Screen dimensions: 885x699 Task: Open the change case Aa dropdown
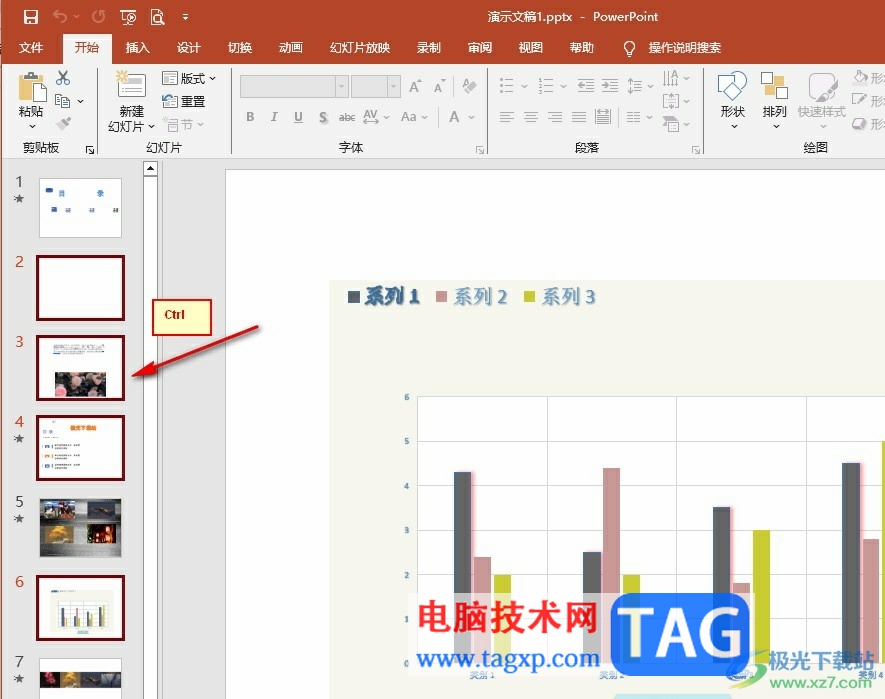pyautogui.click(x=414, y=117)
